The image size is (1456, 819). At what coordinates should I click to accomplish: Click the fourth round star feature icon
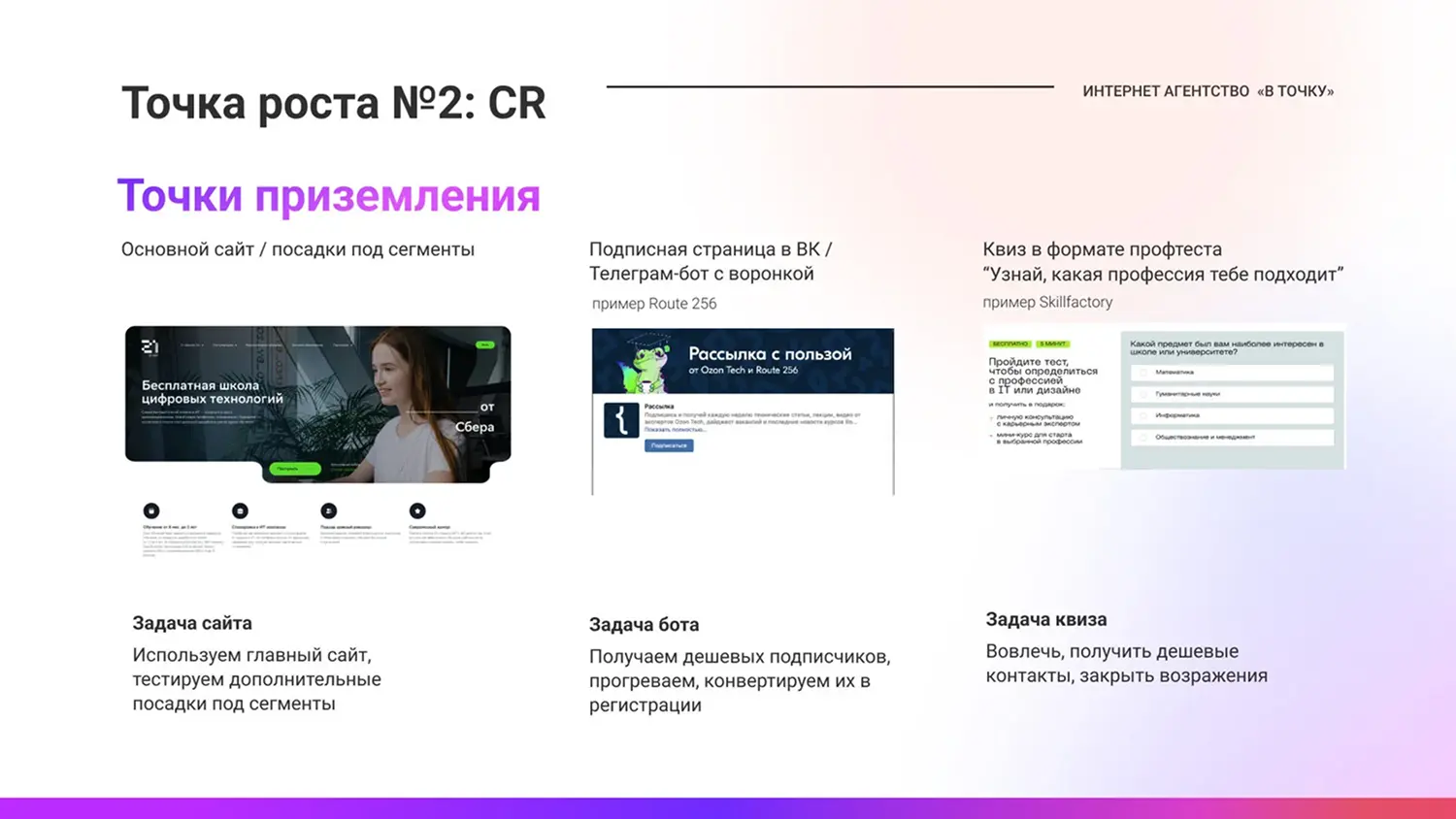(x=417, y=510)
